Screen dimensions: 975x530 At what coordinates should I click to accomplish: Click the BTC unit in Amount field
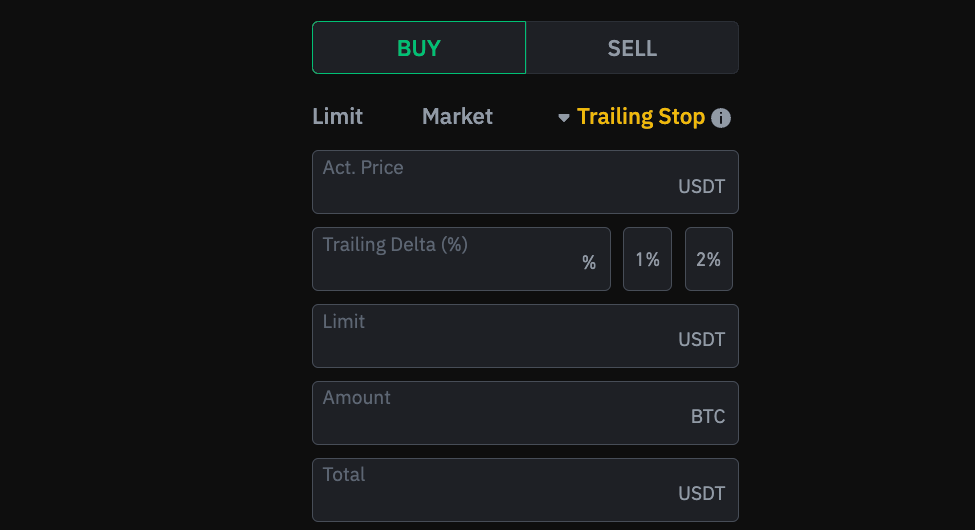point(708,416)
